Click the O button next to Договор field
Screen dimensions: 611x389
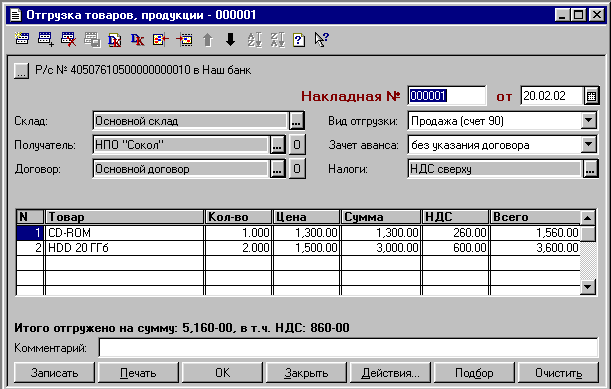click(x=297, y=169)
